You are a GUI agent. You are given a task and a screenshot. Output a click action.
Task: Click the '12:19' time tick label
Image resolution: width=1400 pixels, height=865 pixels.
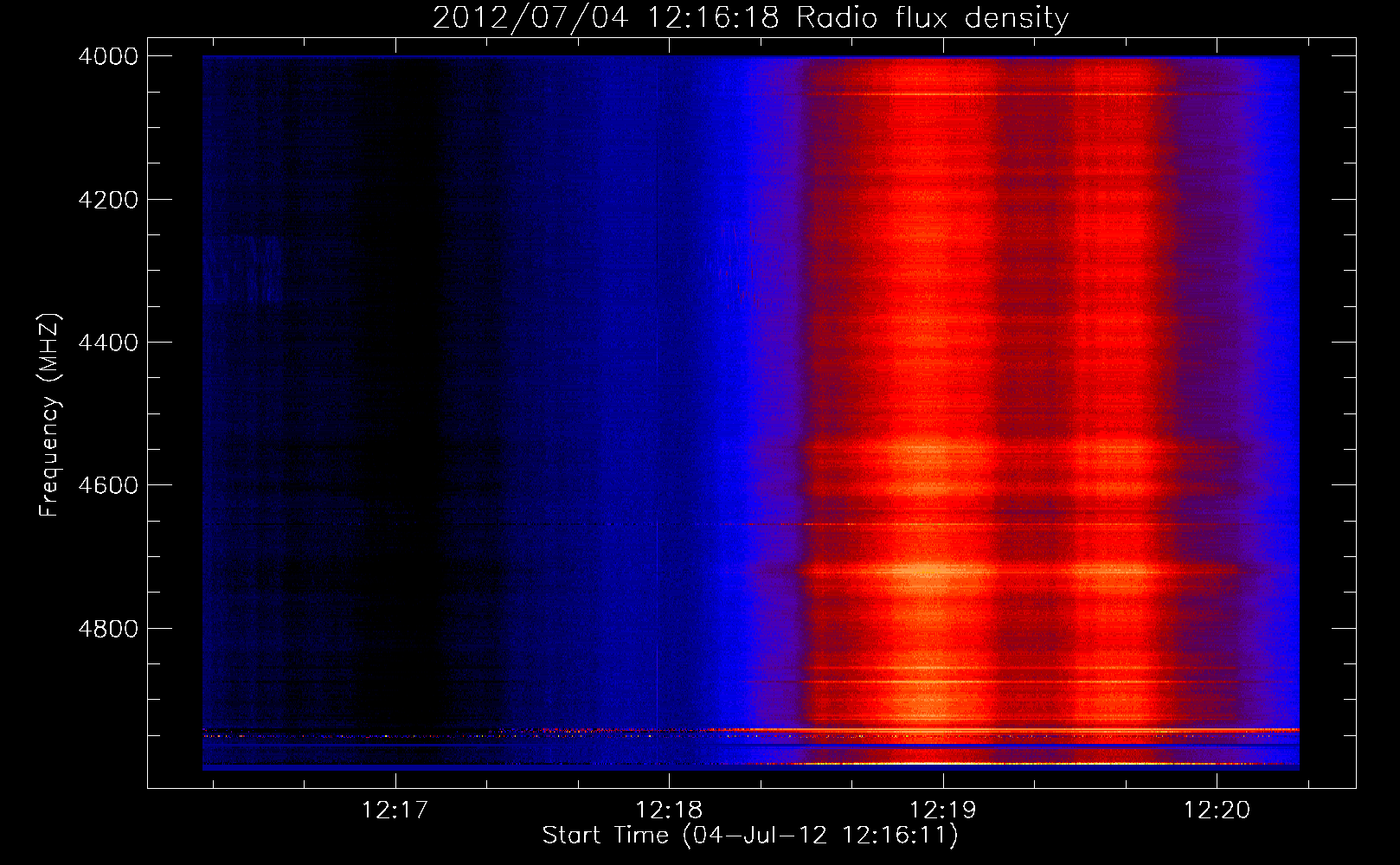coord(942,811)
